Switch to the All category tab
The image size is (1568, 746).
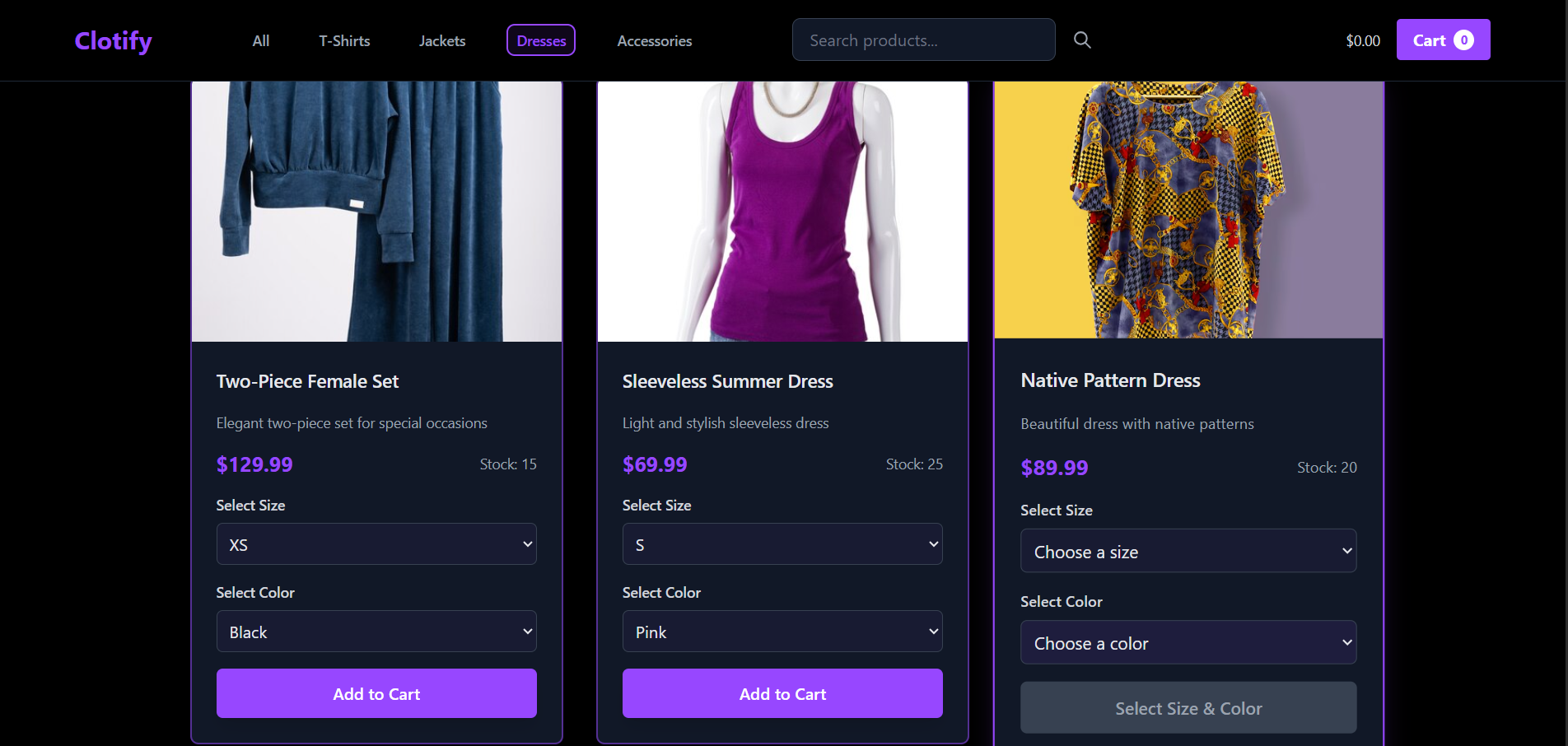point(261,40)
